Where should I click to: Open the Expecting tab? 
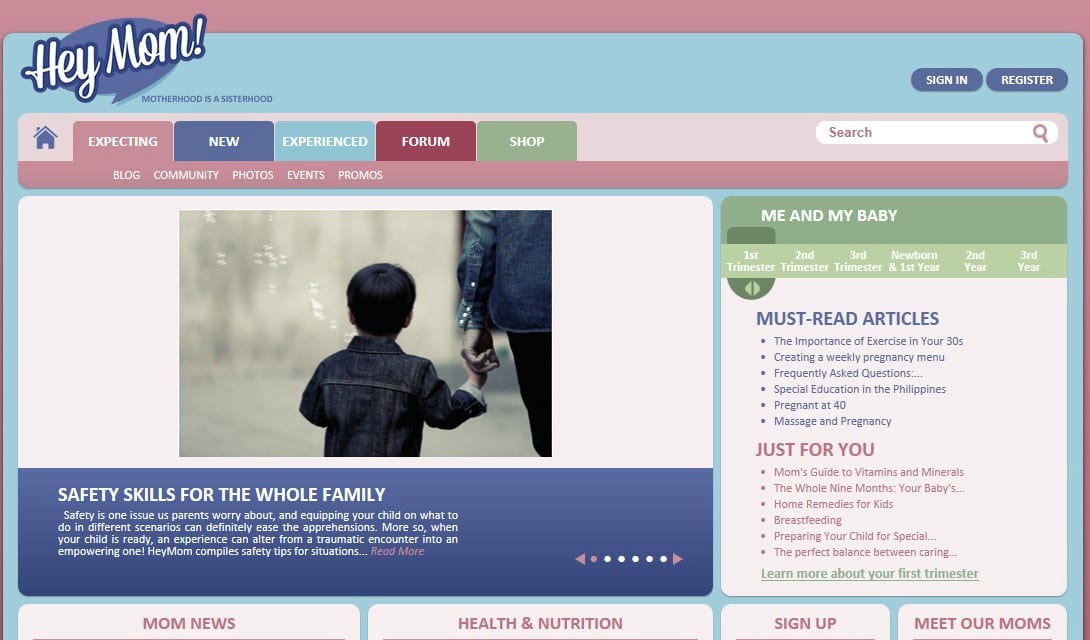tap(123, 141)
